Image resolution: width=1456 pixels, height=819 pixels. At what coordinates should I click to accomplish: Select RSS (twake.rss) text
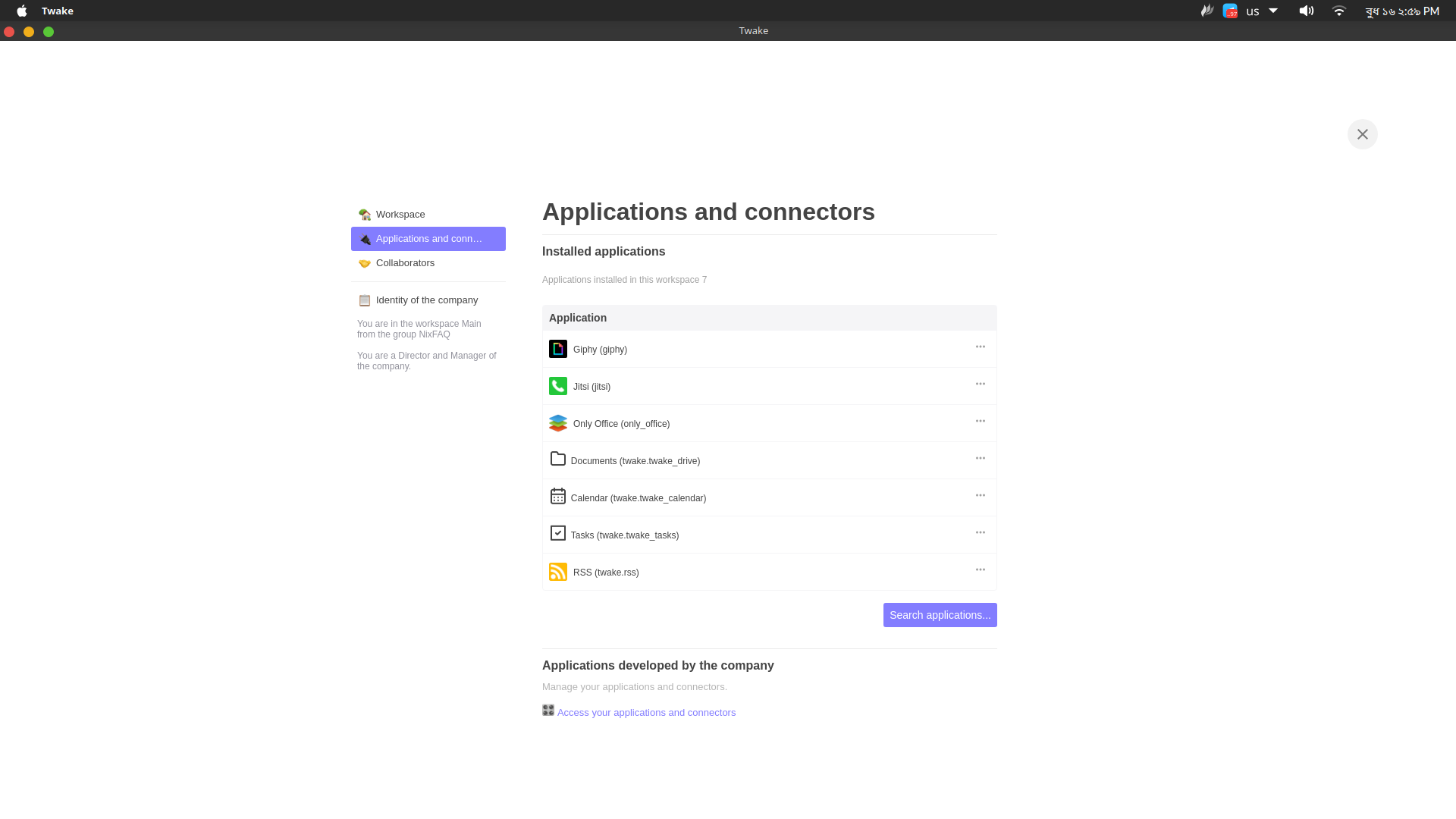[x=606, y=573]
